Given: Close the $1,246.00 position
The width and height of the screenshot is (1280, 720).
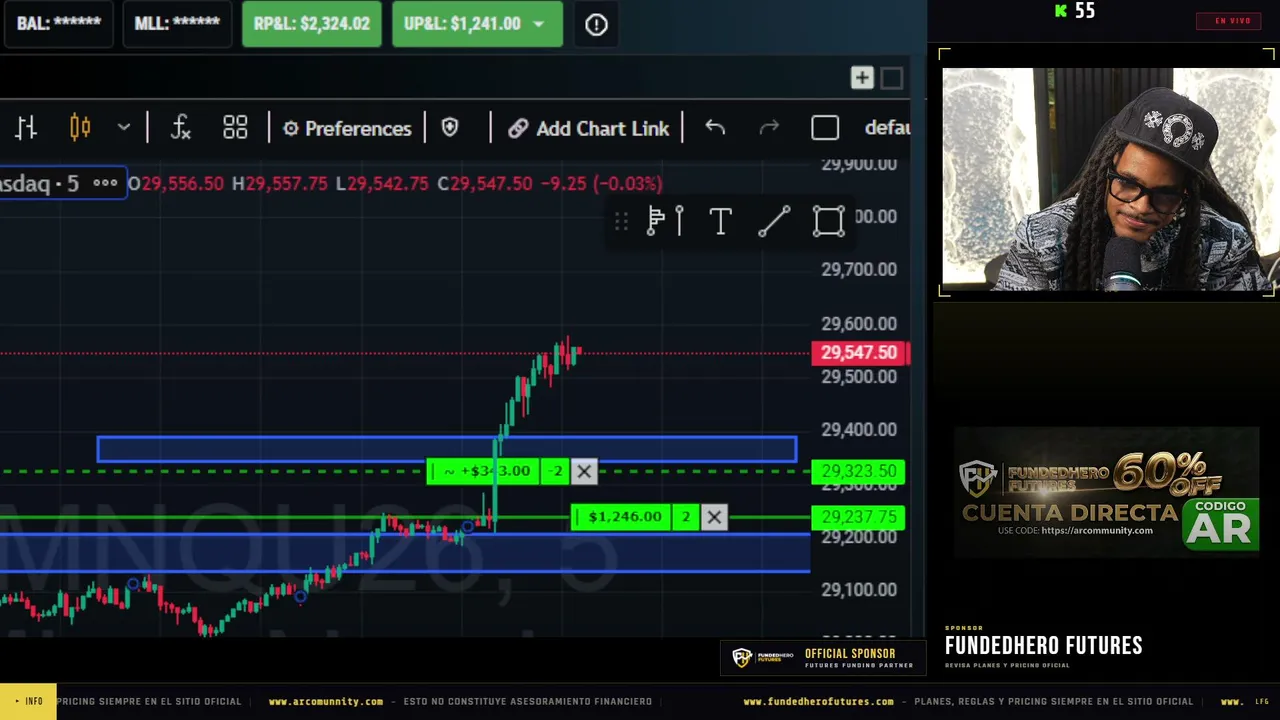Looking at the screenshot, I should point(714,517).
